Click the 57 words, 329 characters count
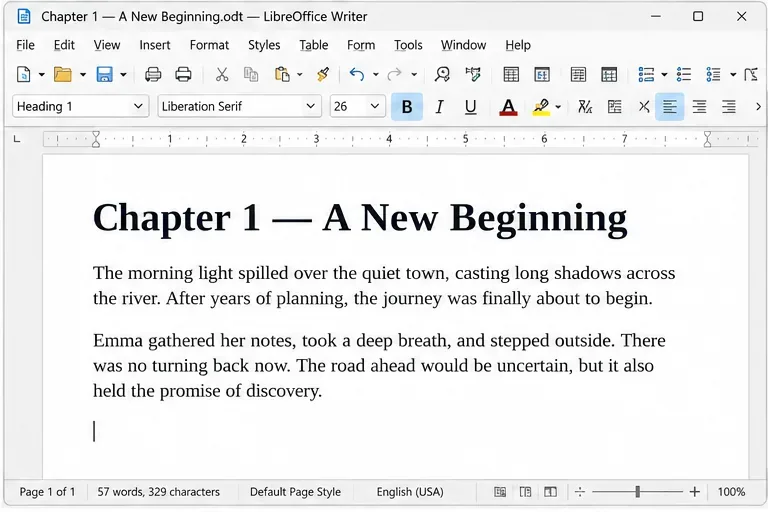 [x=159, y=491]
